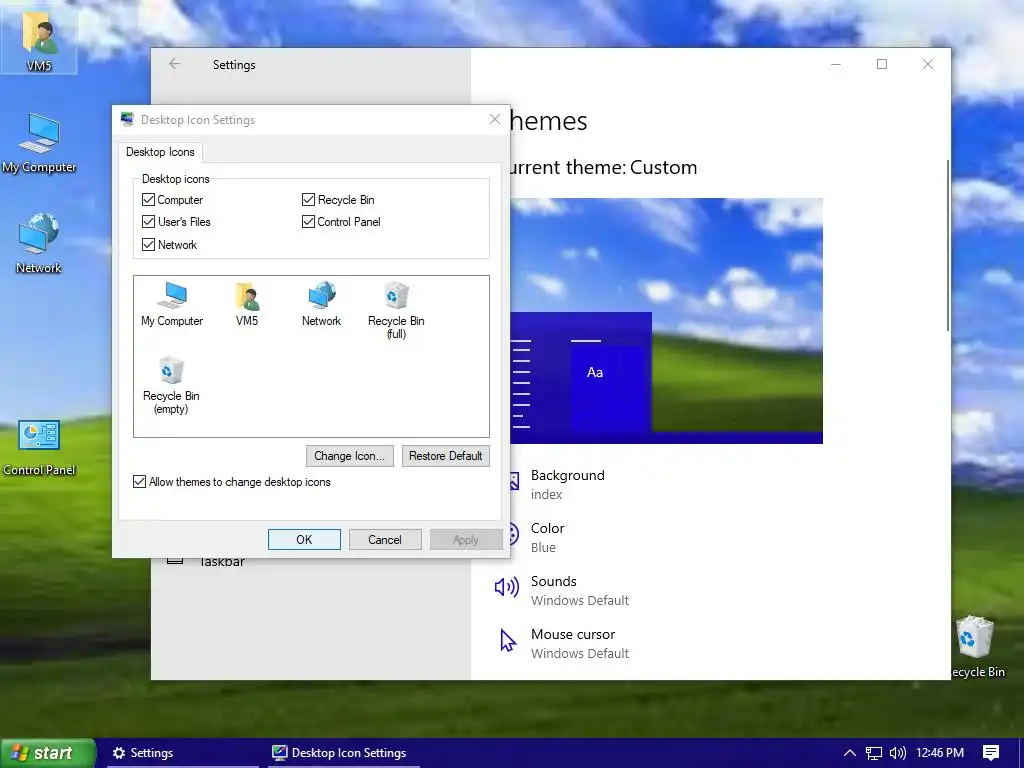Select My Computer icon in dialog preview list

tap(172, 304)
